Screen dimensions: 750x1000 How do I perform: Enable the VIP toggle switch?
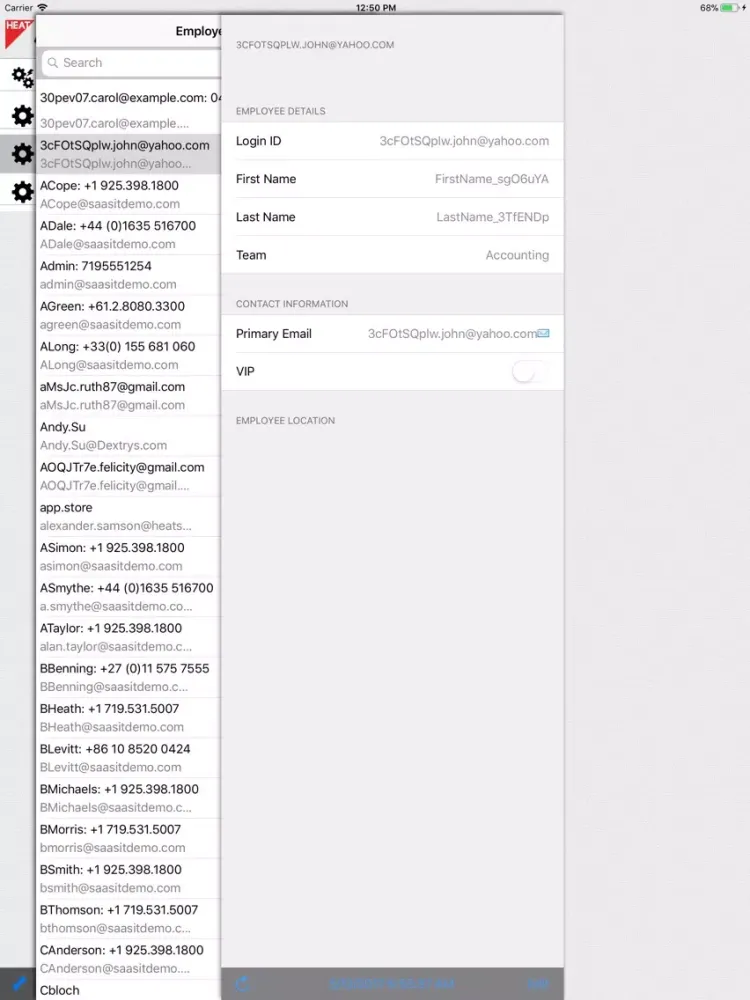pyautogui.click(x=529, y=372)
